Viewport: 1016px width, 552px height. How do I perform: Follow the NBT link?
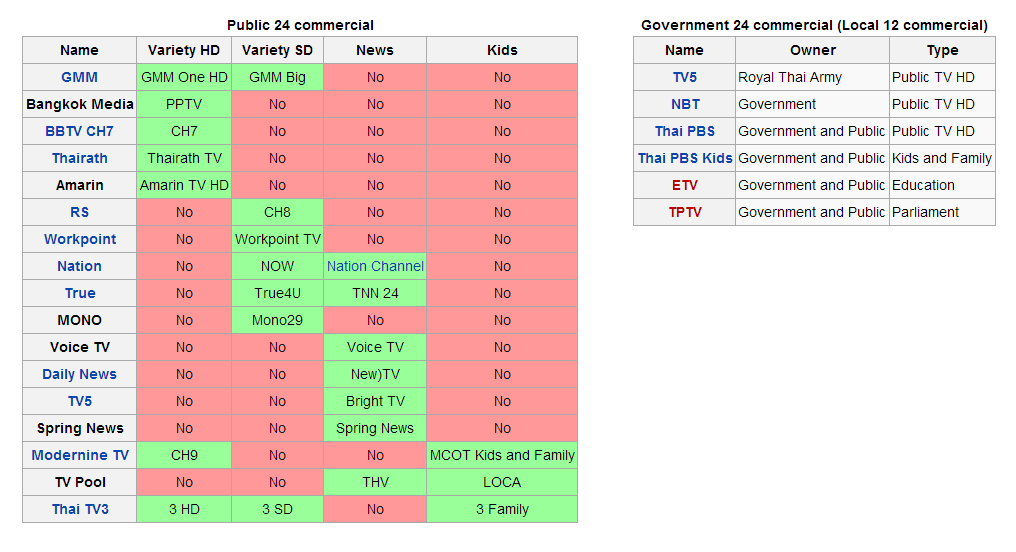[685, 104]
